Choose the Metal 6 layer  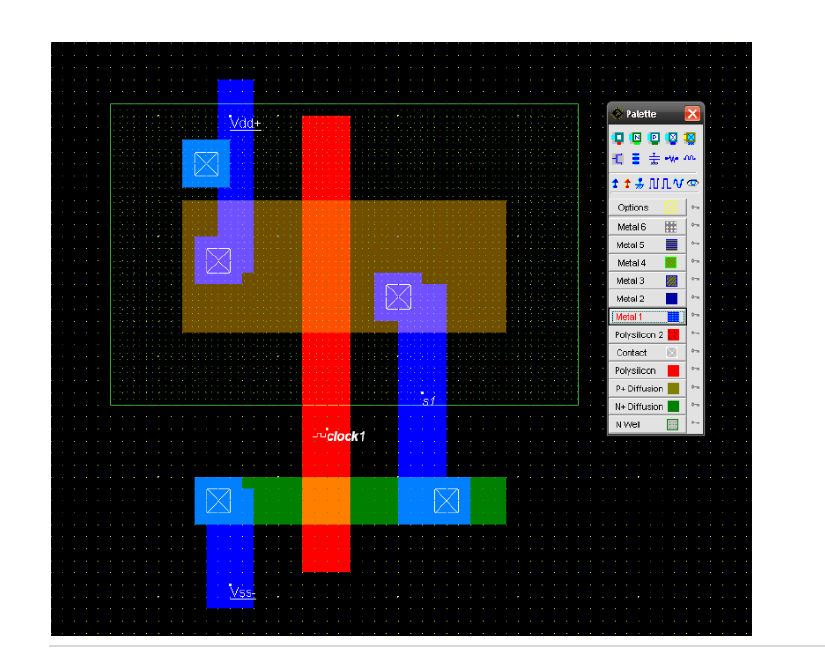(648, 227)
